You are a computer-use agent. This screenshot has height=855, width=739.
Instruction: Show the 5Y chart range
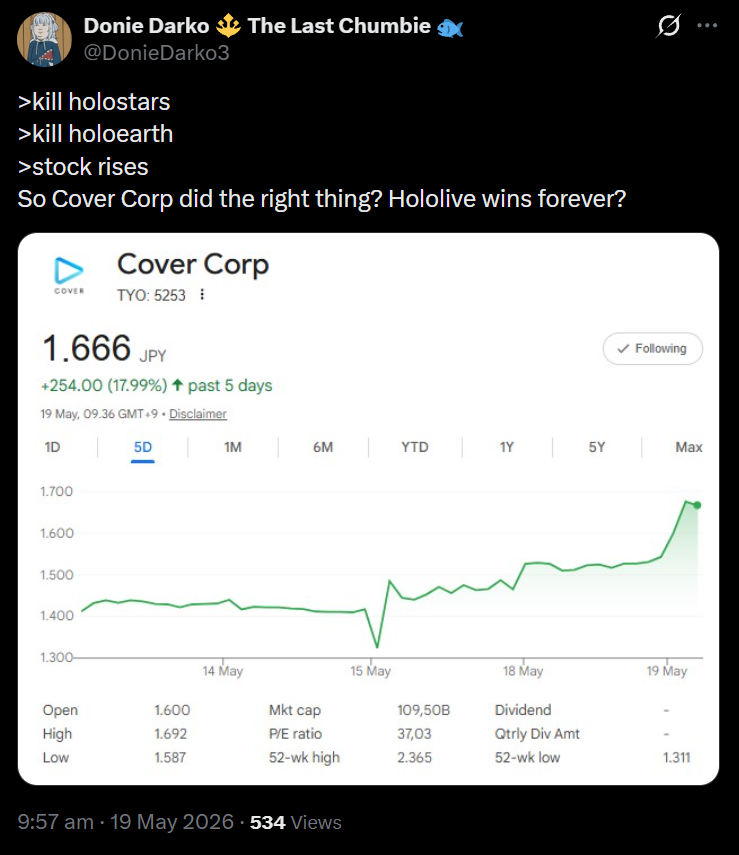coord(597,447)
